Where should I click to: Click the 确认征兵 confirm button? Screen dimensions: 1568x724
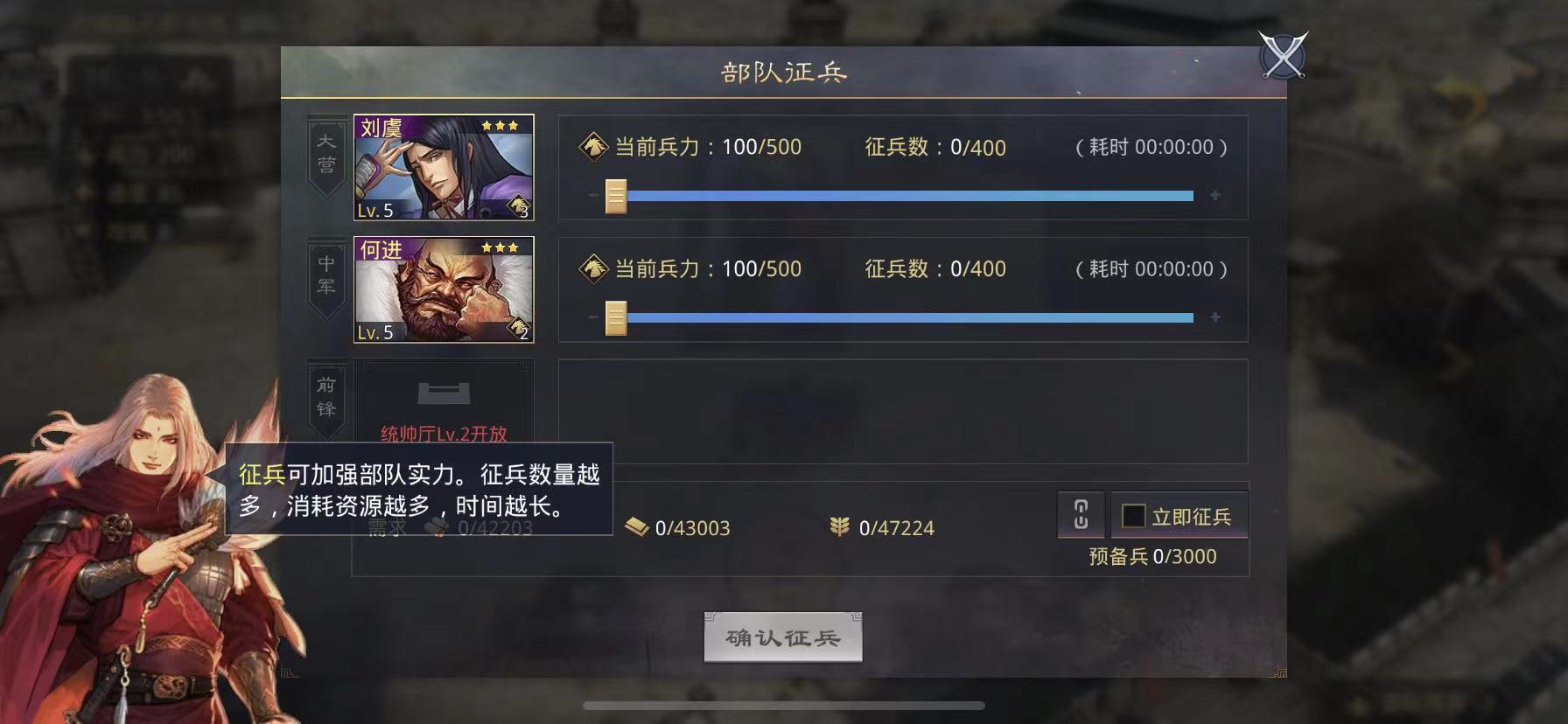[x=783, y=637]
